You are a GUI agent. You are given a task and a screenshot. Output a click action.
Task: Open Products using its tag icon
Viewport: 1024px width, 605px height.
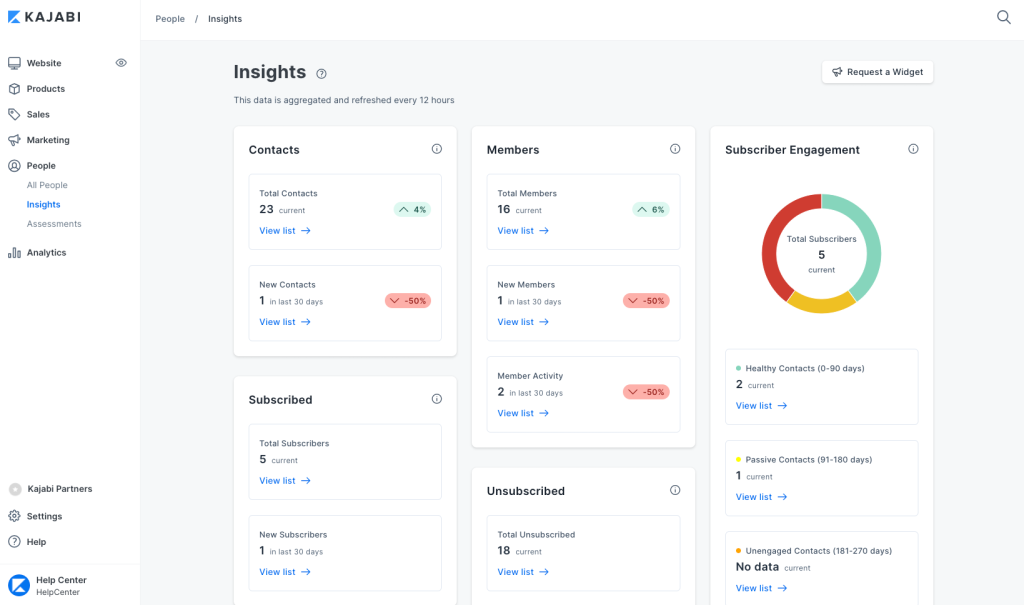[x=14, y=88]
